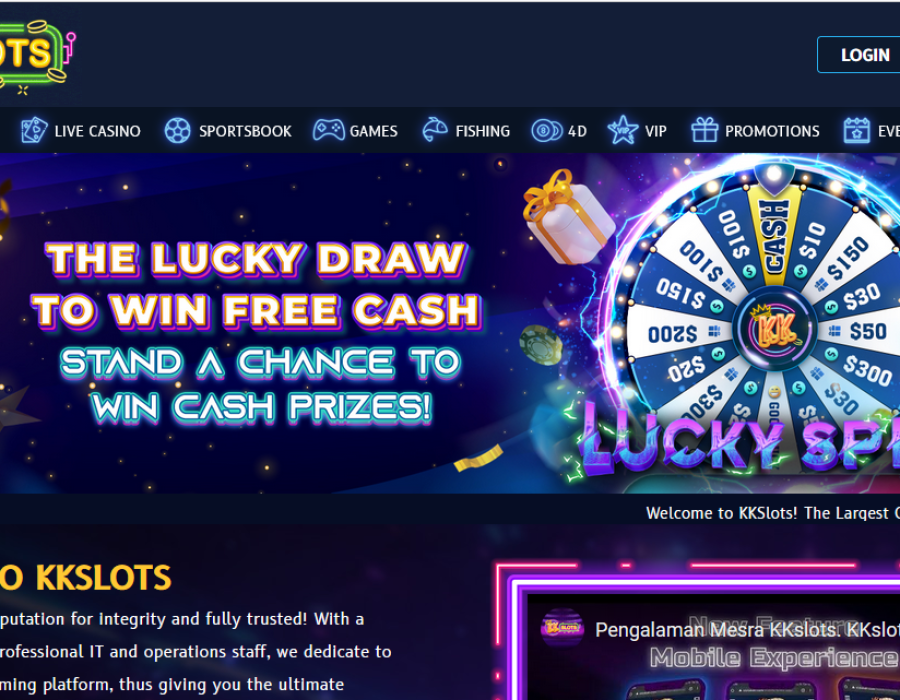Click the video channel avatar icon
The height and width of the screenshot is (700, 900).
coord(562,628)
